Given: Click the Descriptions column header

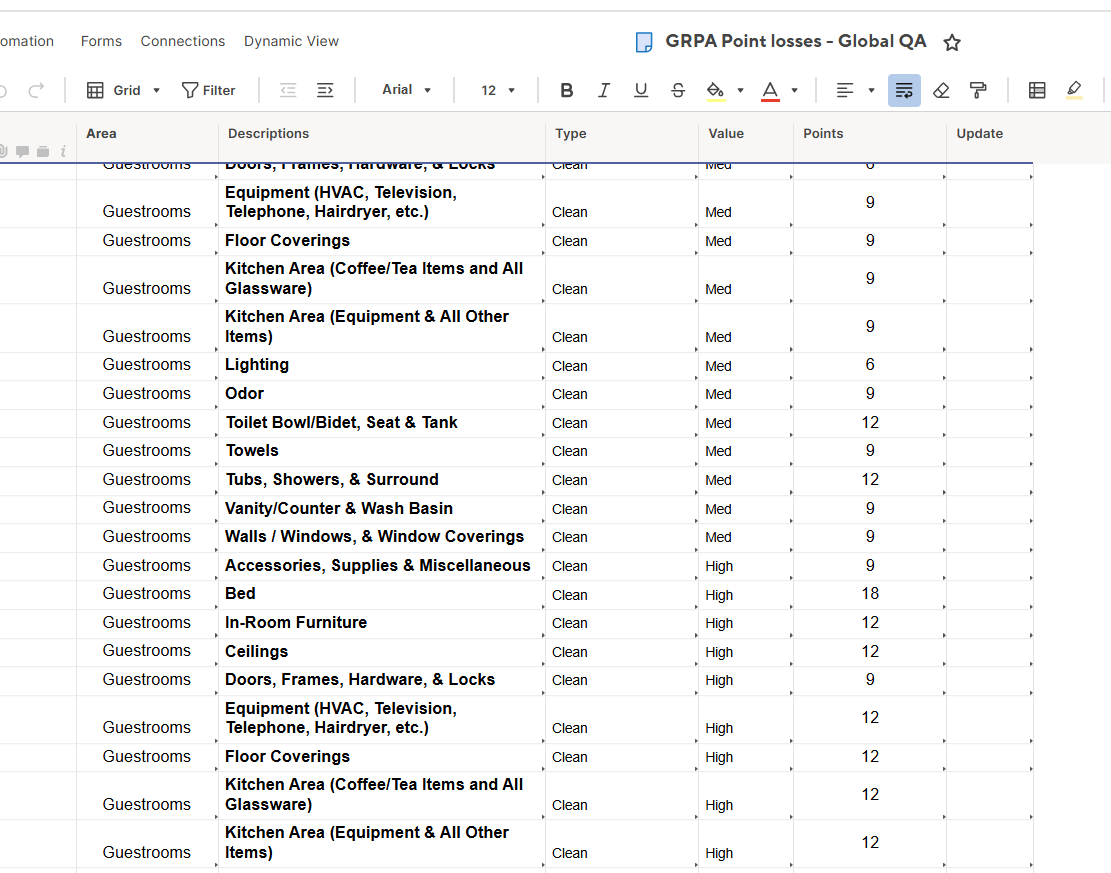Looking at the screenshot, I should coord(269,133).
